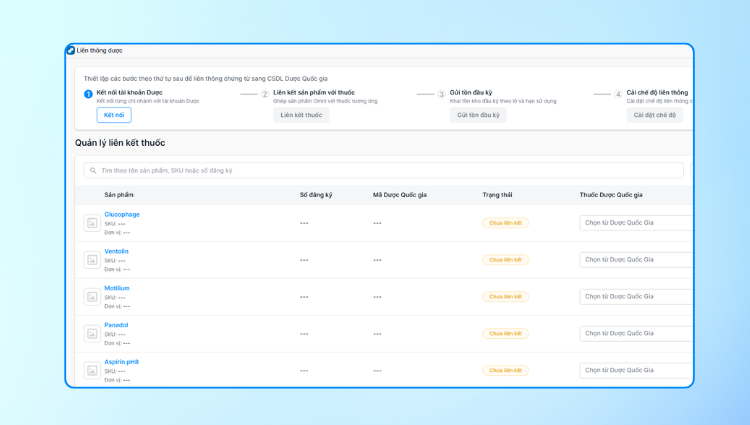The width and height of the screenshot is (750, 425).
Task: Select step 3 number circle icon
Action: click(441, 94)
